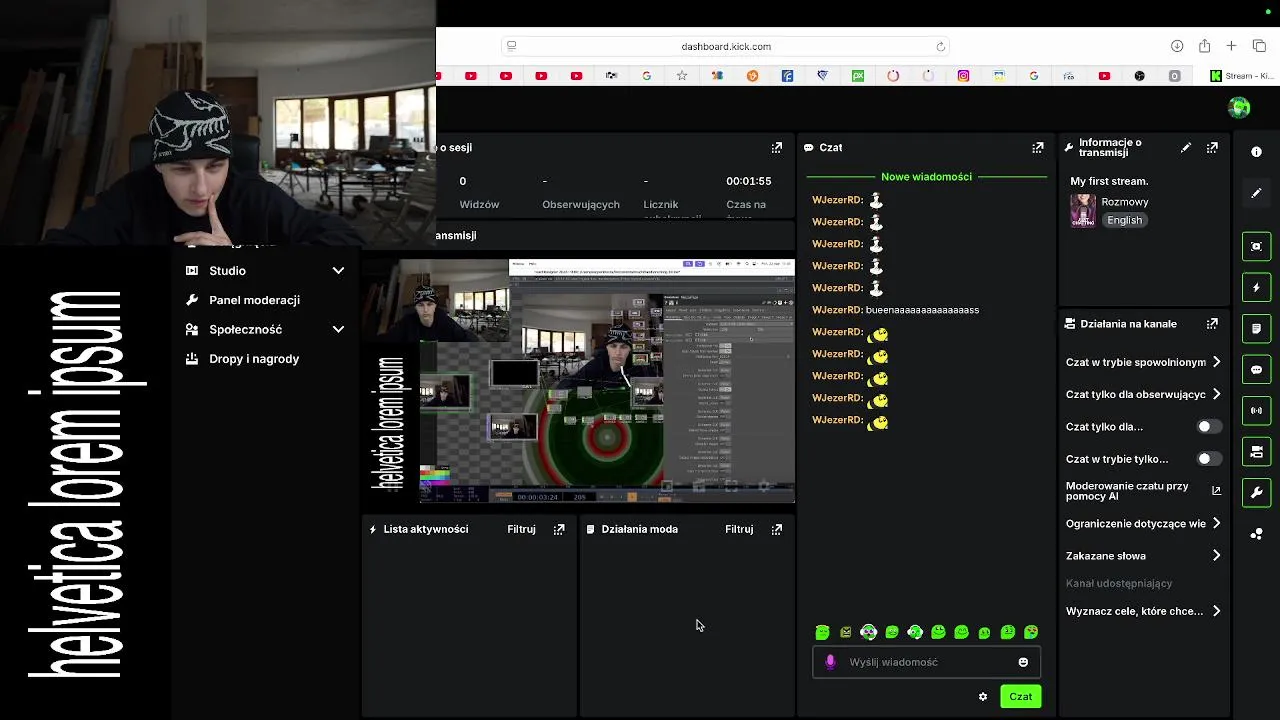This screenshot has height=720, width=1280.
Task: Click Filtruj in Lista aktywności panel
Action: (521, 530)
